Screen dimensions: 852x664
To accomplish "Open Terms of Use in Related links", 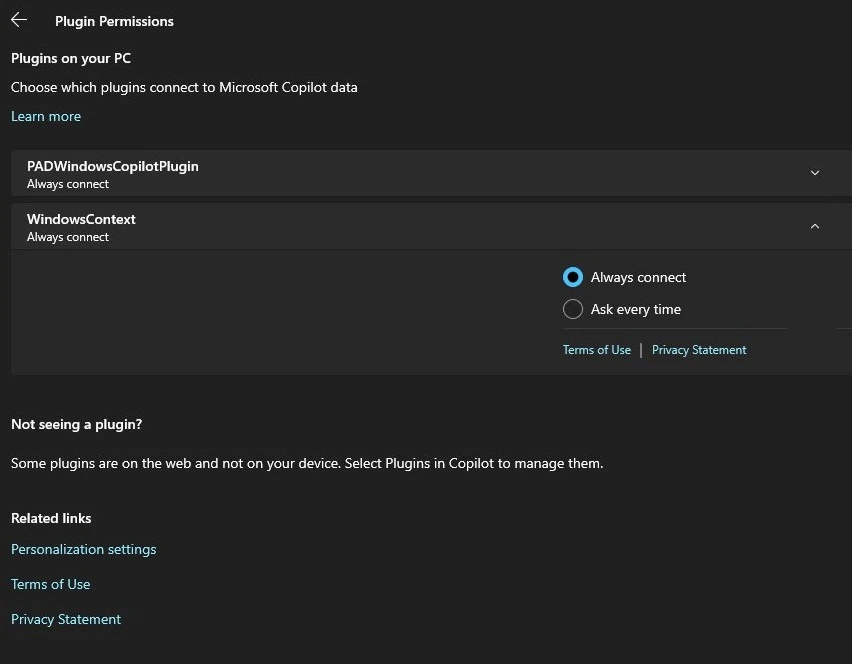I will pos(51,584).
